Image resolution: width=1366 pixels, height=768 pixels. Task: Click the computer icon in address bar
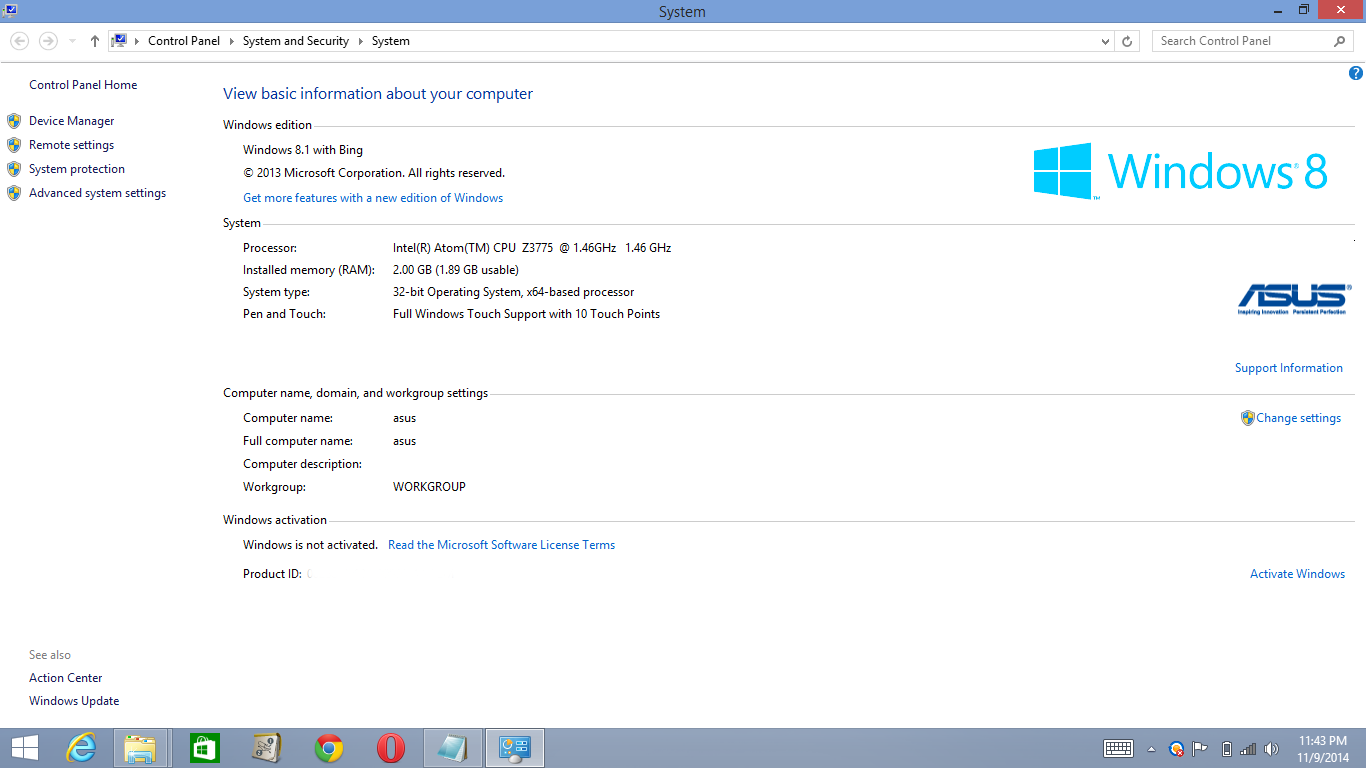point(119,41)
